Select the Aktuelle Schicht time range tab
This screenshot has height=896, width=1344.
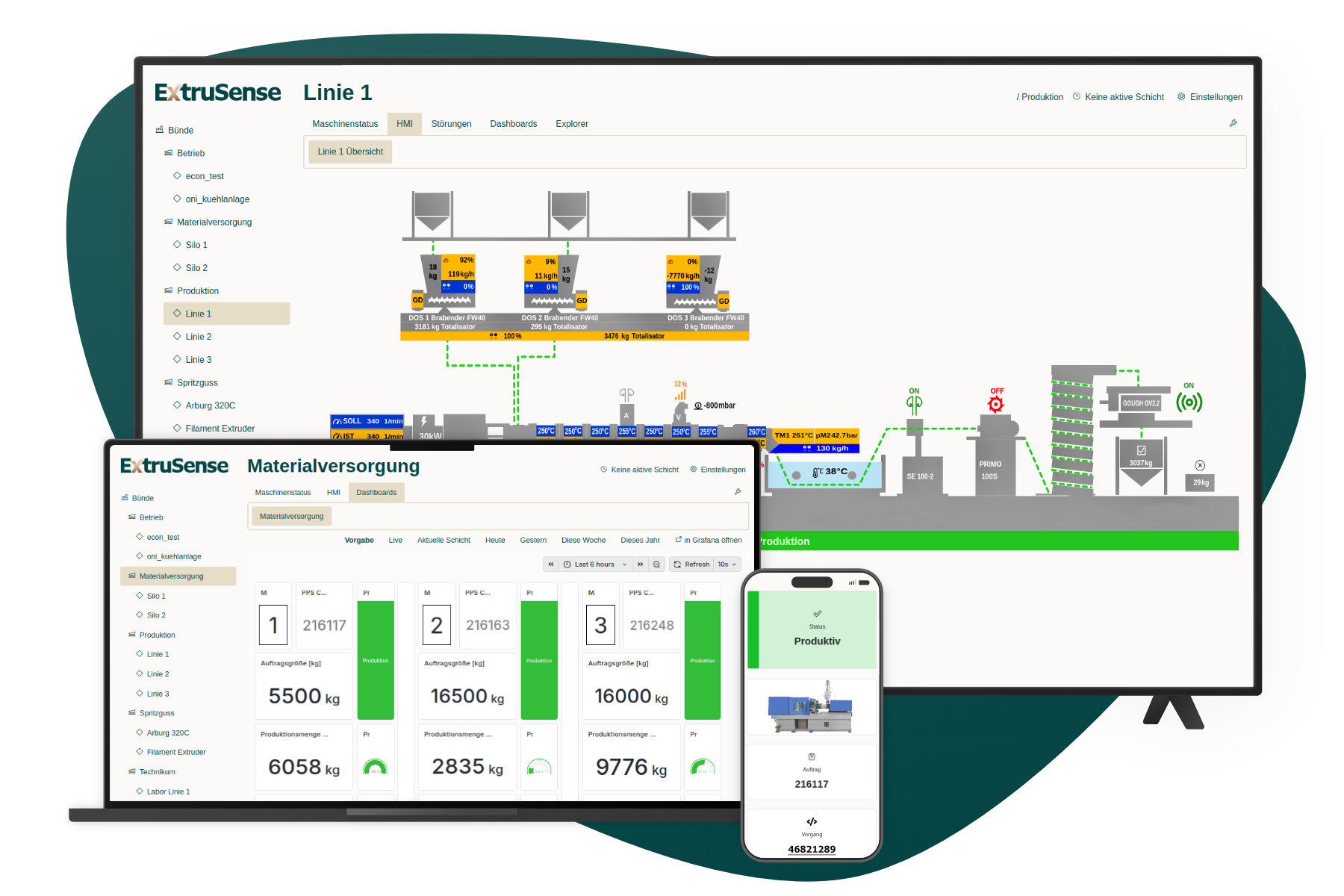pyautogui.click(x=444, y=541)
